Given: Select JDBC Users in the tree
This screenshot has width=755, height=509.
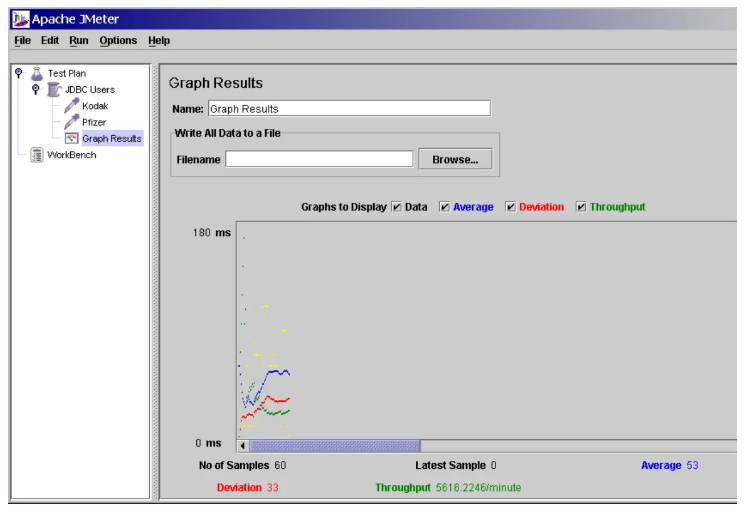Looking at the screenshot, I should point(90,90).
